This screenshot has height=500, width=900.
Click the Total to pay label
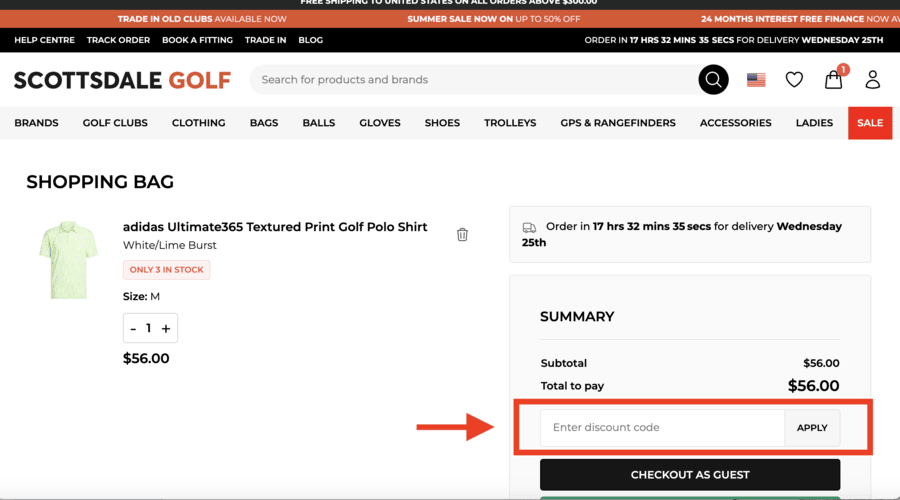572,386
